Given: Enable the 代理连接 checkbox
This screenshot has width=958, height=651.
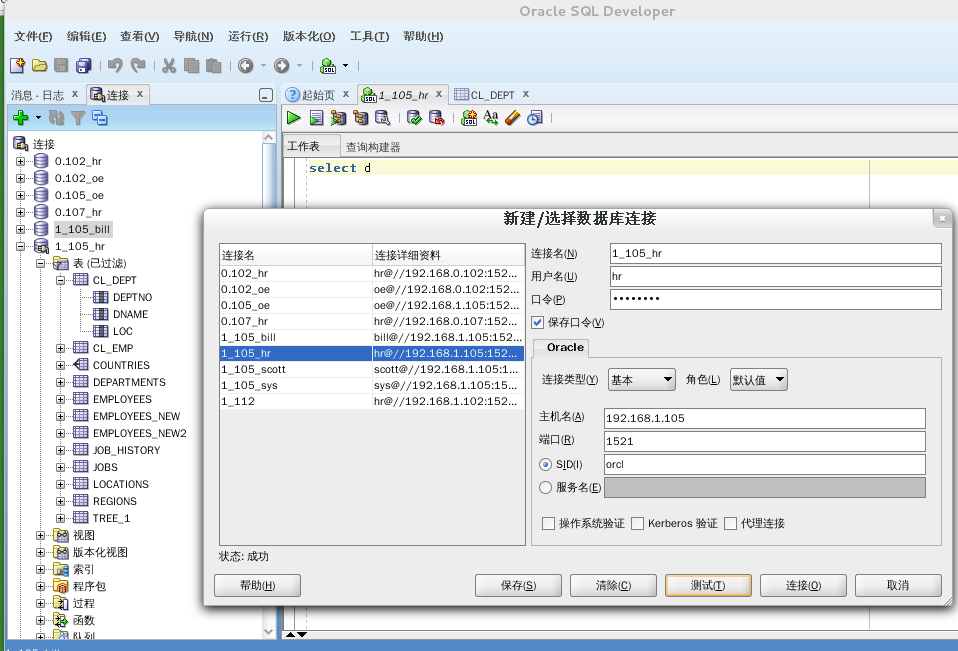Looking at the screenshot, I should tap(730, 523).
